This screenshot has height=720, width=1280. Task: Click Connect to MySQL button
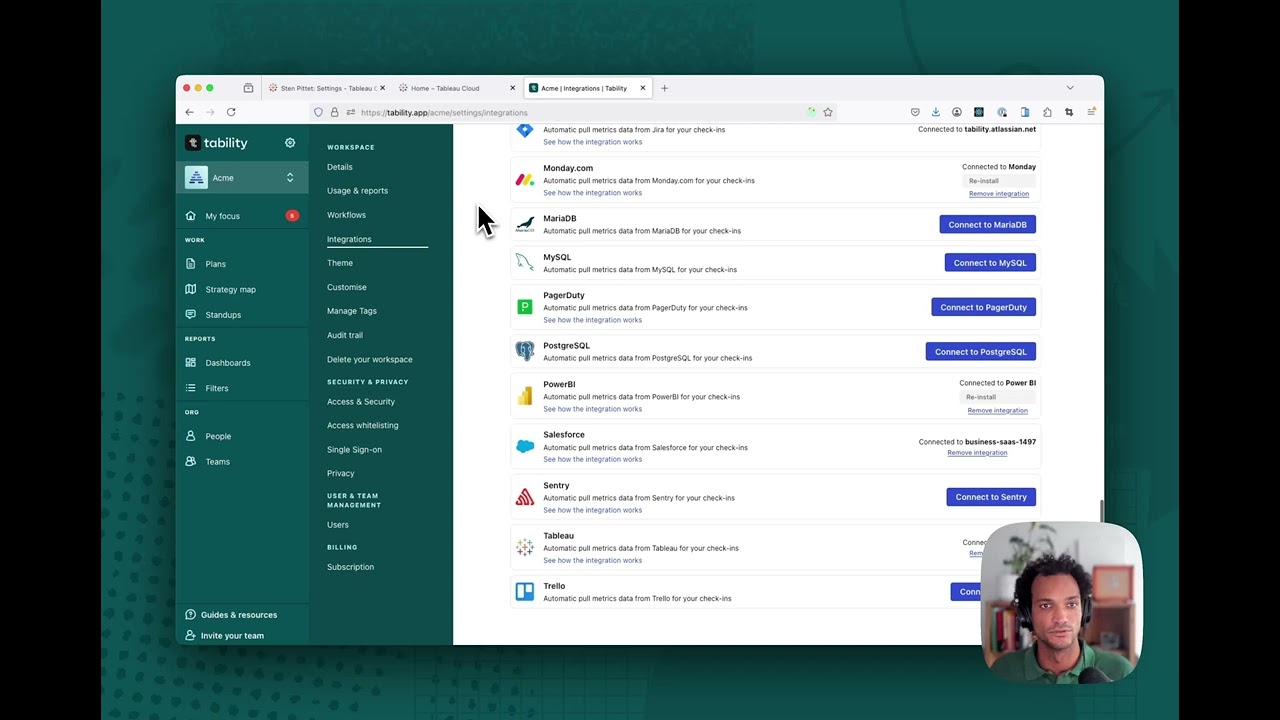coord(990,263)
